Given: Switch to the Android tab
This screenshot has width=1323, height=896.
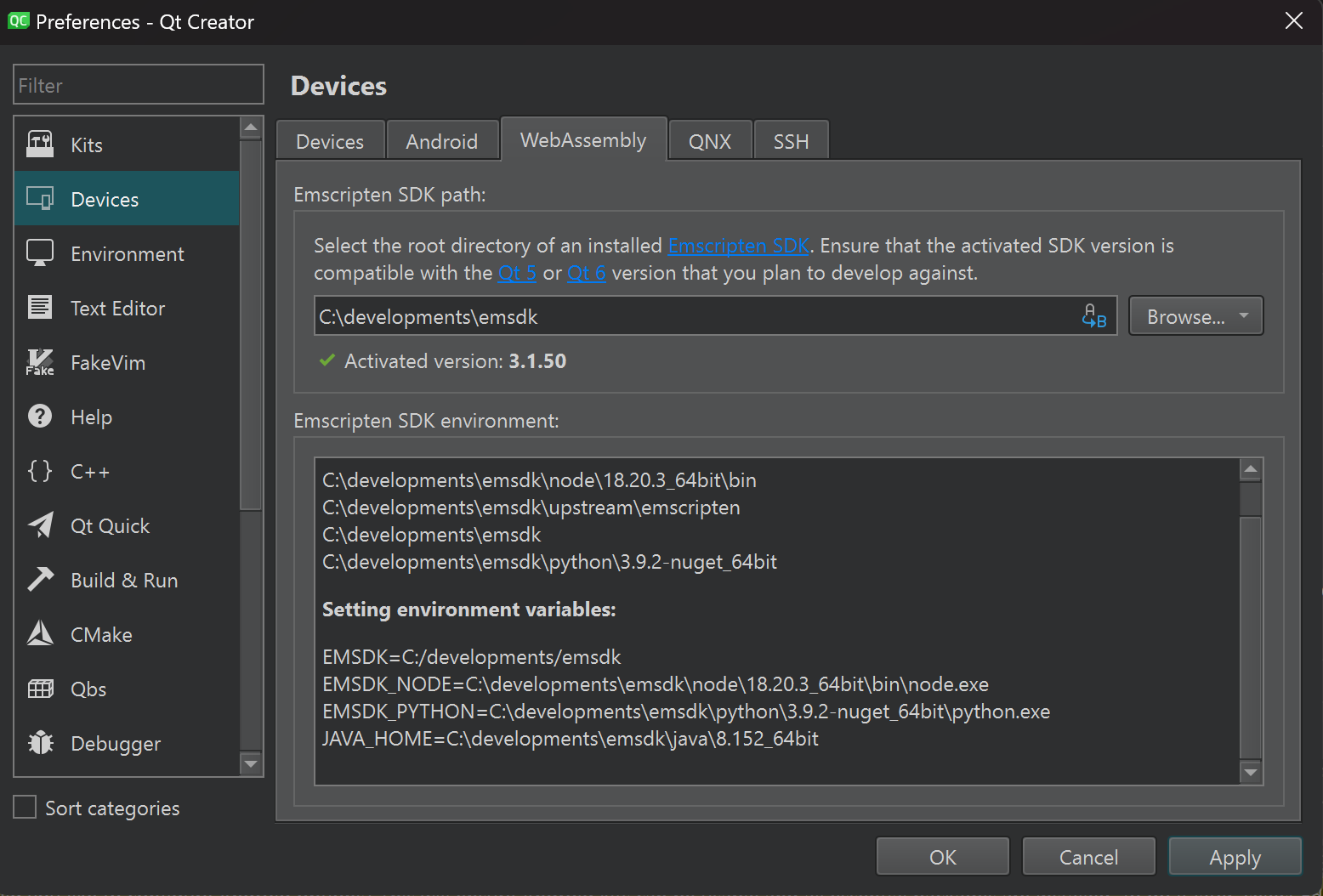Looking at the screenshot, I should (441, 141).
